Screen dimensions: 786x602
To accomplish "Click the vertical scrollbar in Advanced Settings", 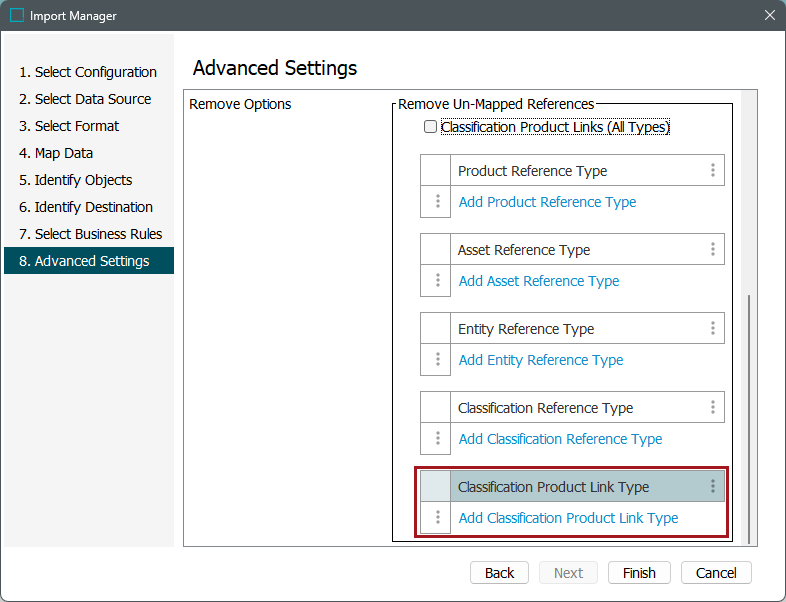I will (750, 420).
